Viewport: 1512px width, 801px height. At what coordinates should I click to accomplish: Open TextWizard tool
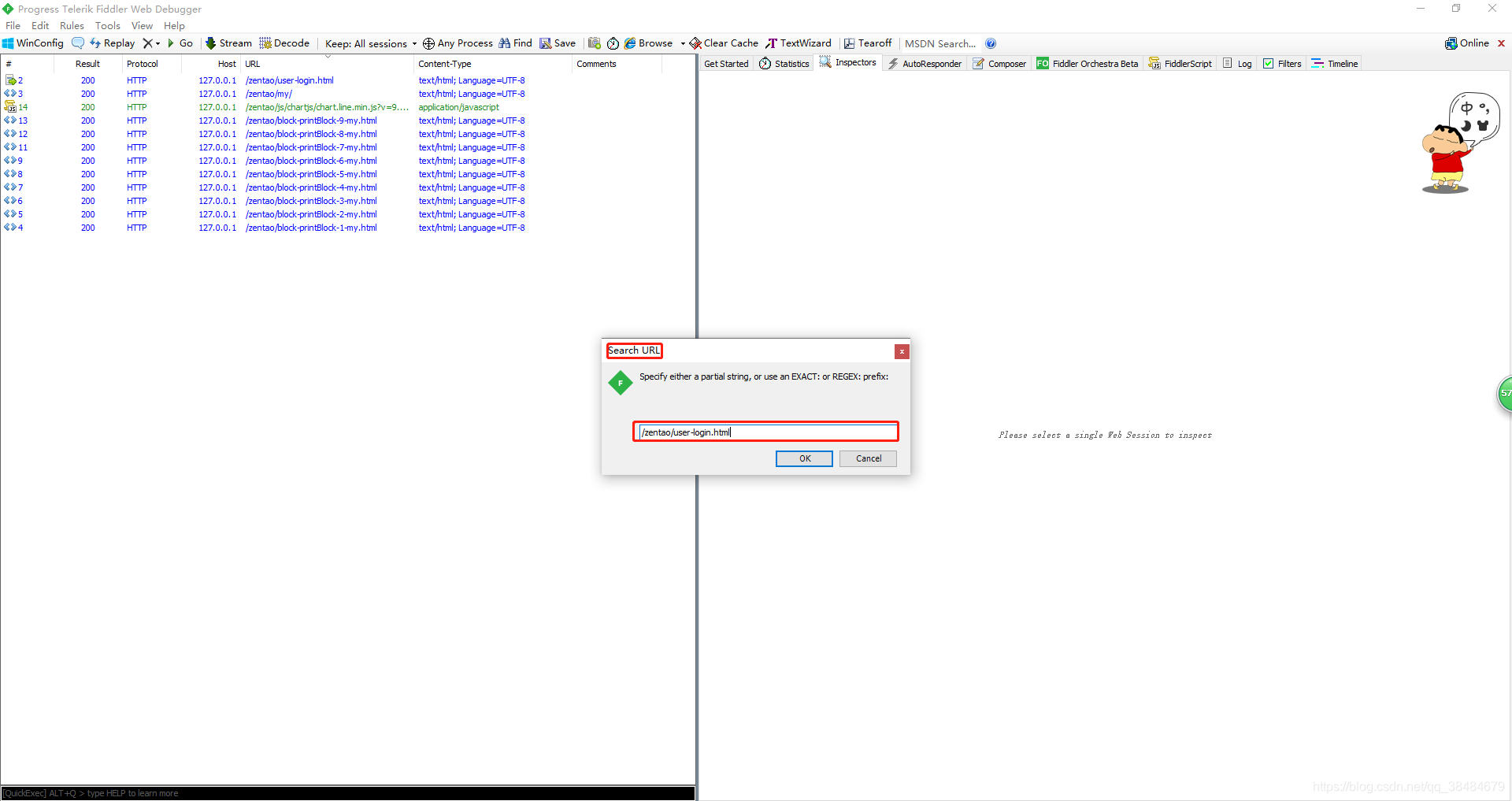tap(799, 43)
